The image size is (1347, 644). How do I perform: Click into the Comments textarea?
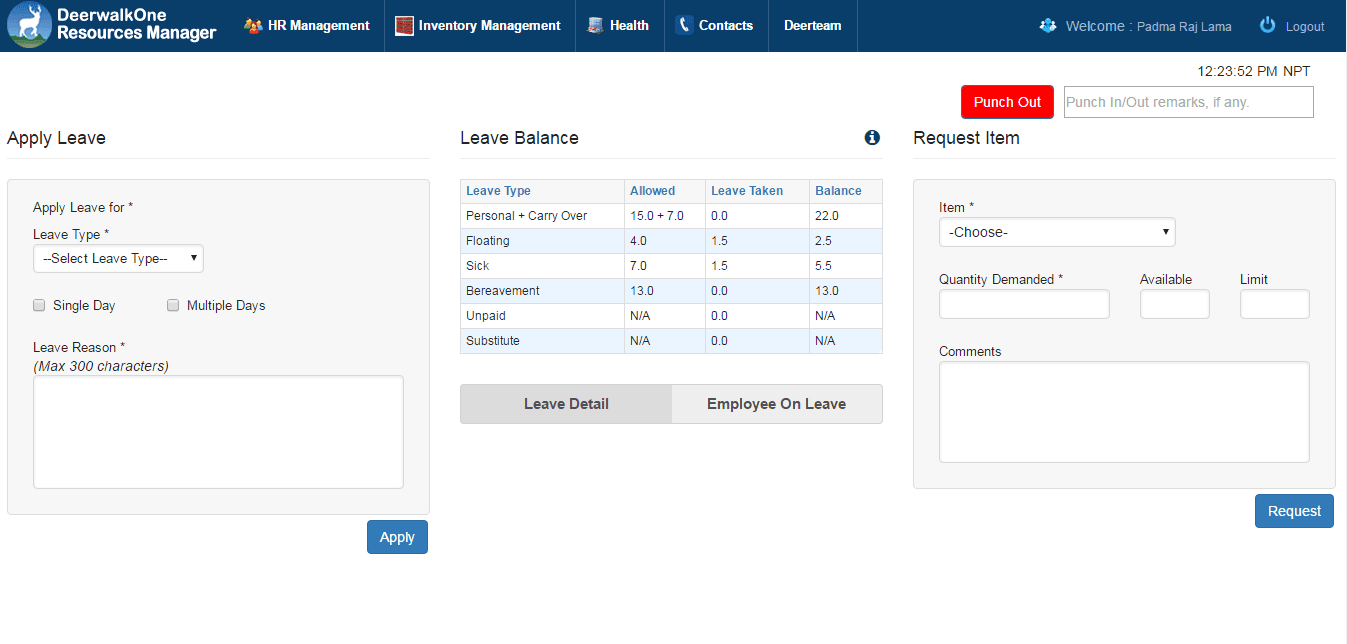tap(1124, 412)
